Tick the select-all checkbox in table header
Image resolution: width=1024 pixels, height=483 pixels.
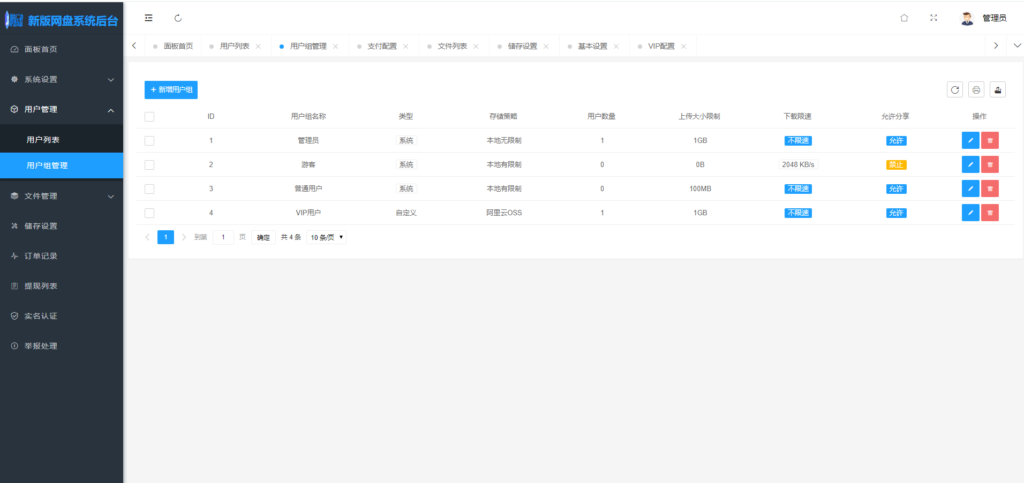coord(149,117)
